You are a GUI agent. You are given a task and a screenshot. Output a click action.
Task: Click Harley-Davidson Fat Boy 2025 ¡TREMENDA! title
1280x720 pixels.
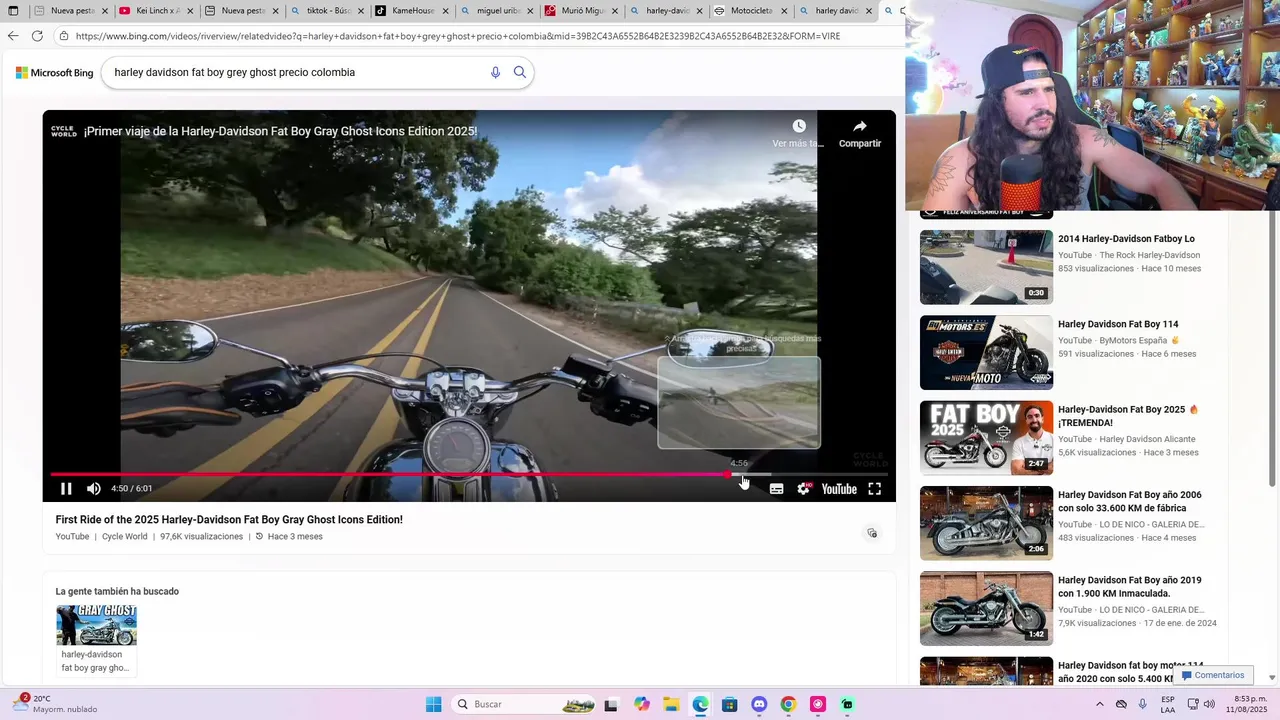click(1128, 416)
